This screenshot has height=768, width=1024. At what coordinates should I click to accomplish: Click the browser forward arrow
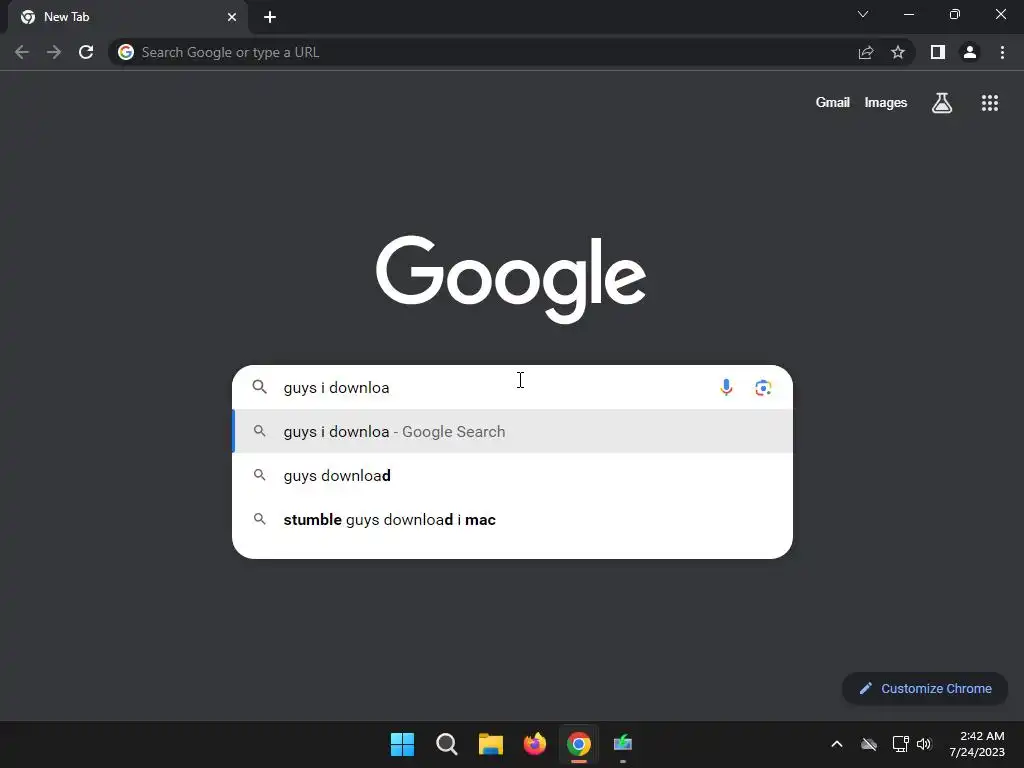[54, 52]
